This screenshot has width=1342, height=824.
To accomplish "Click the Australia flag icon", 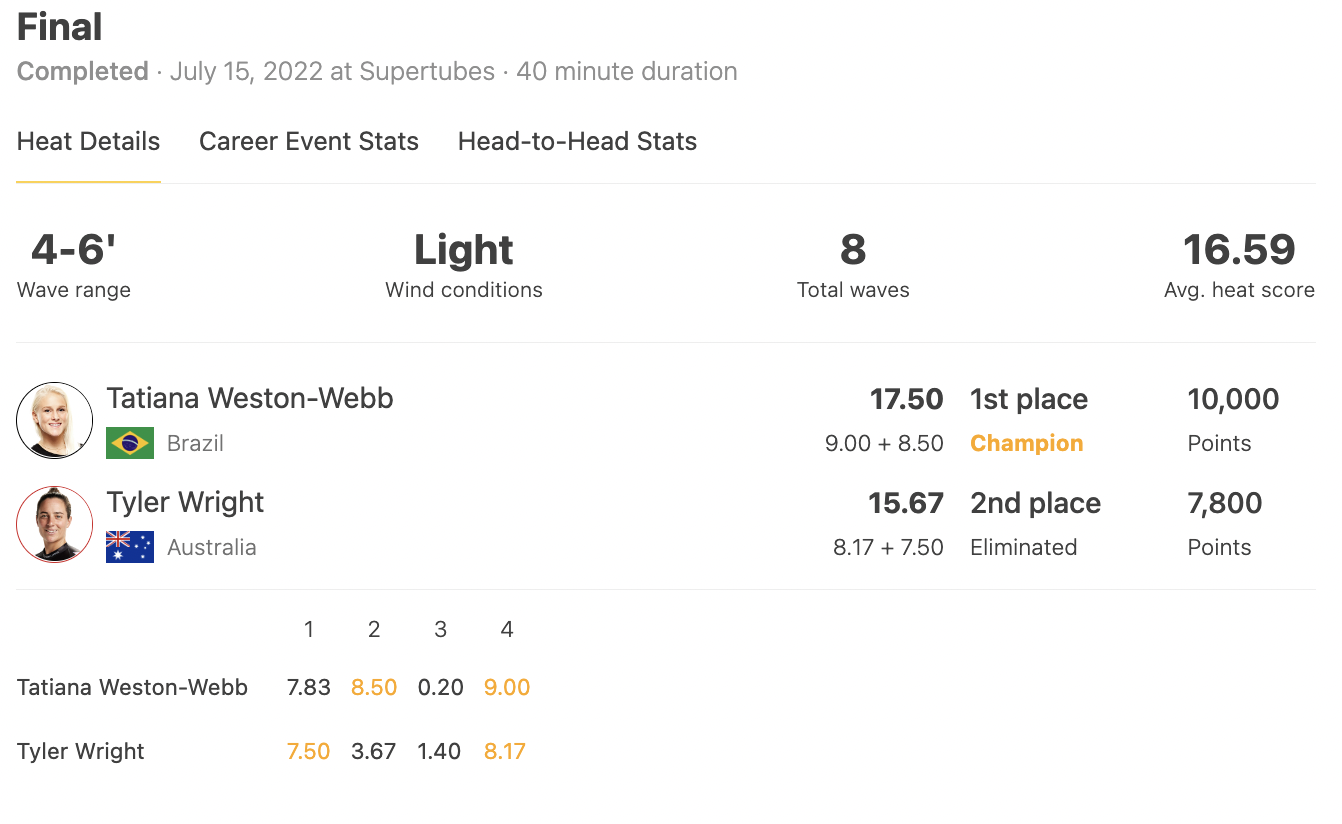I will (x=130, y=547).
